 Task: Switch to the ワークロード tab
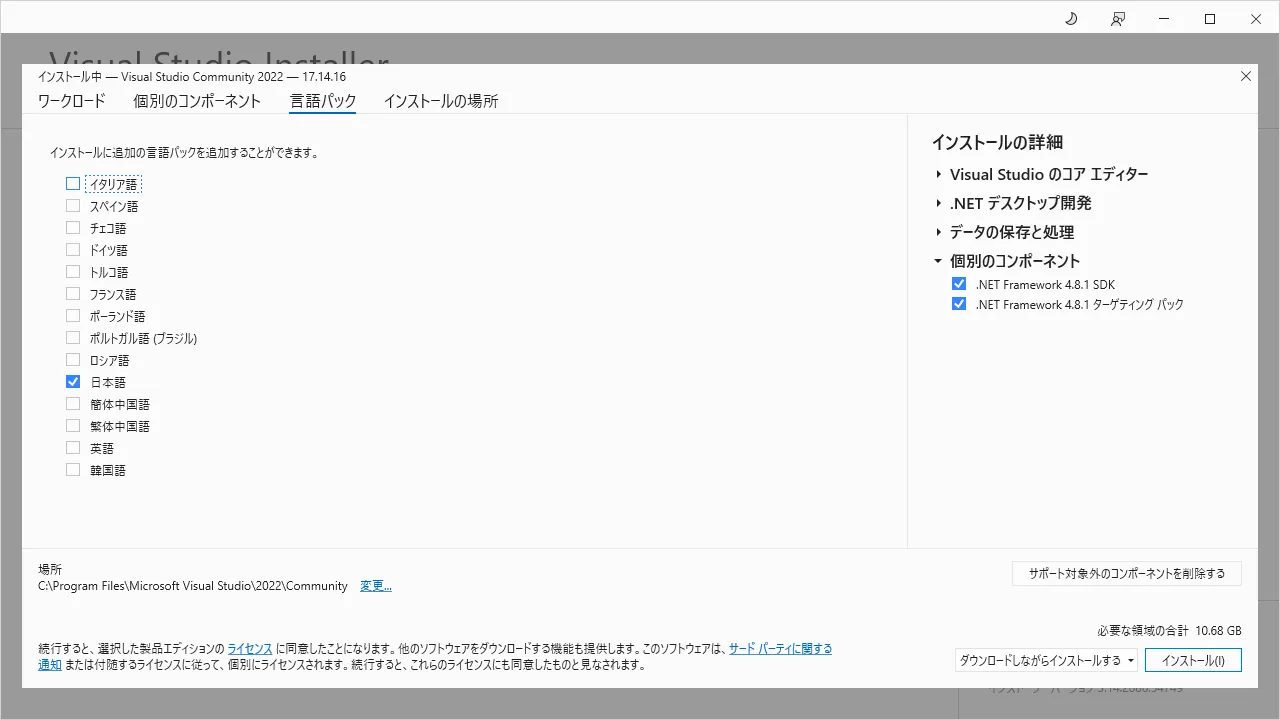pos(71,101)
